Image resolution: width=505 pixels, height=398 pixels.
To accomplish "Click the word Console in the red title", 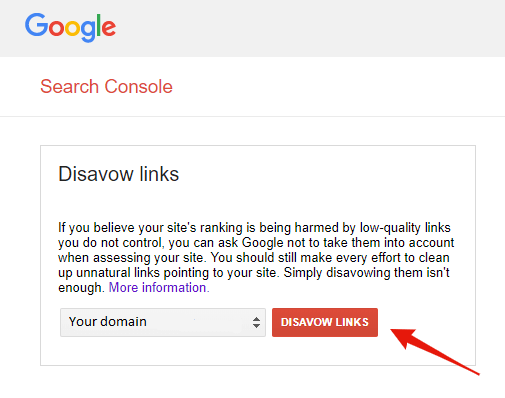I will point(139,87).
